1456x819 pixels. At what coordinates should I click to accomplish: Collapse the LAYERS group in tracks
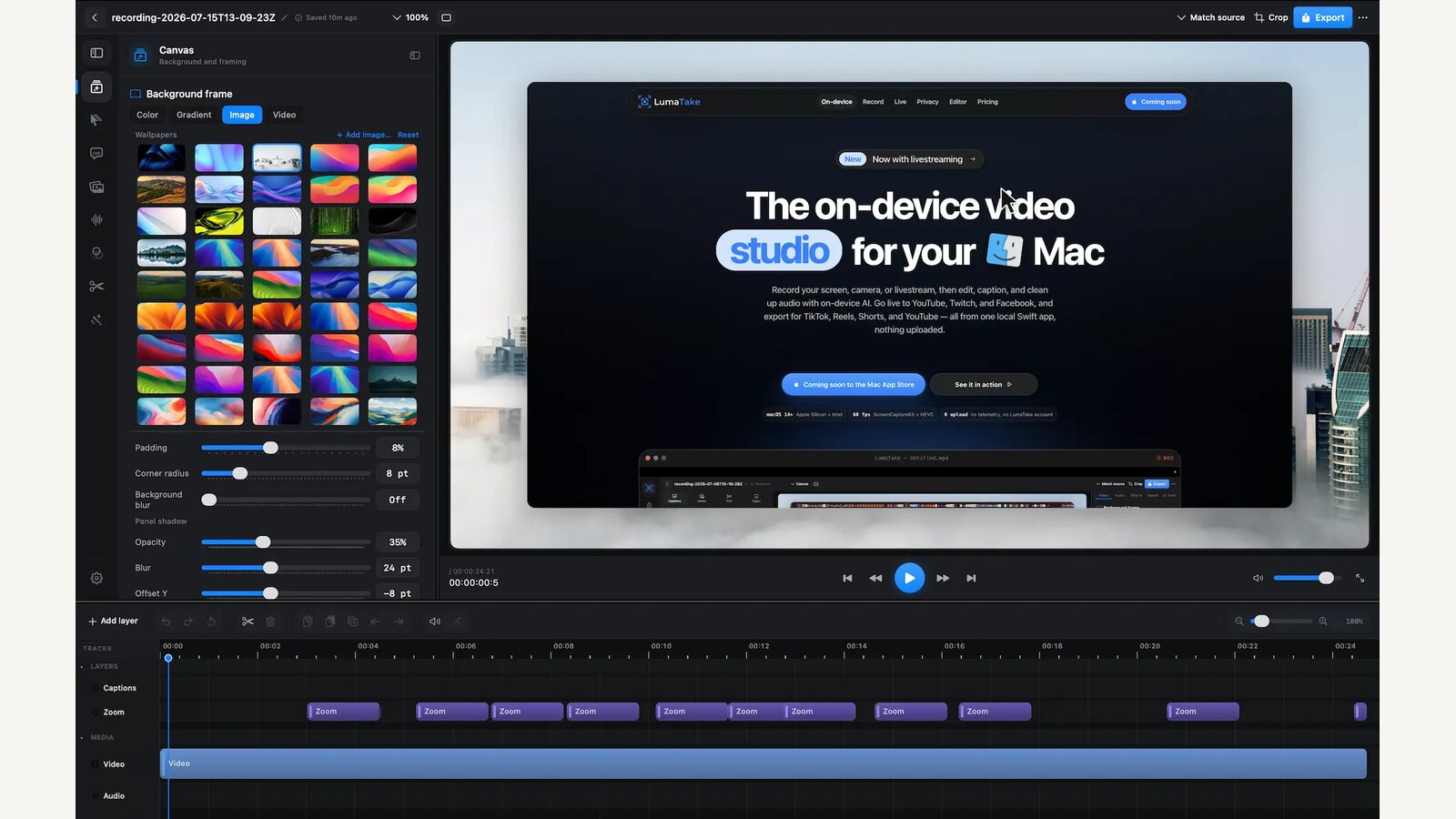(82, 666)
